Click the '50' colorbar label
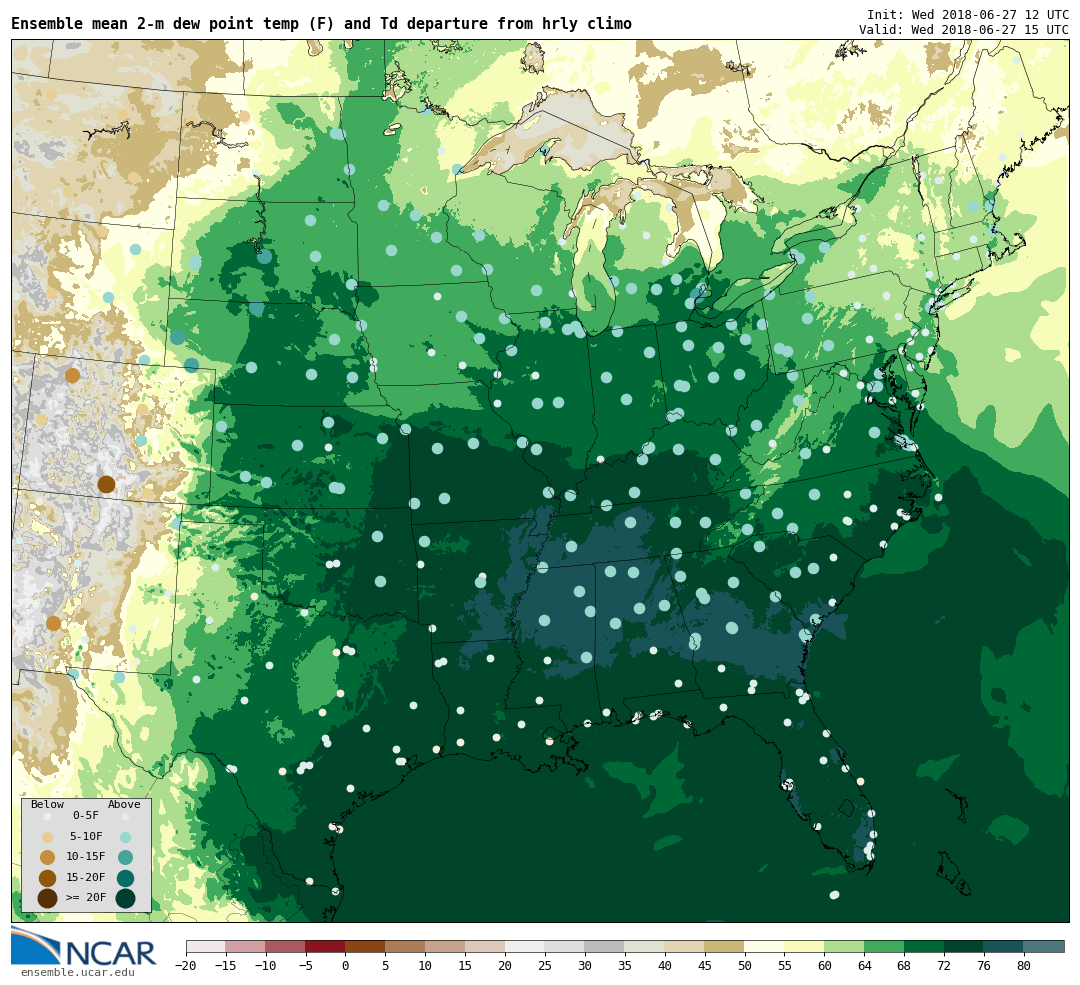The height and width of the screenshot is (985, 1080). coord(745,966)
